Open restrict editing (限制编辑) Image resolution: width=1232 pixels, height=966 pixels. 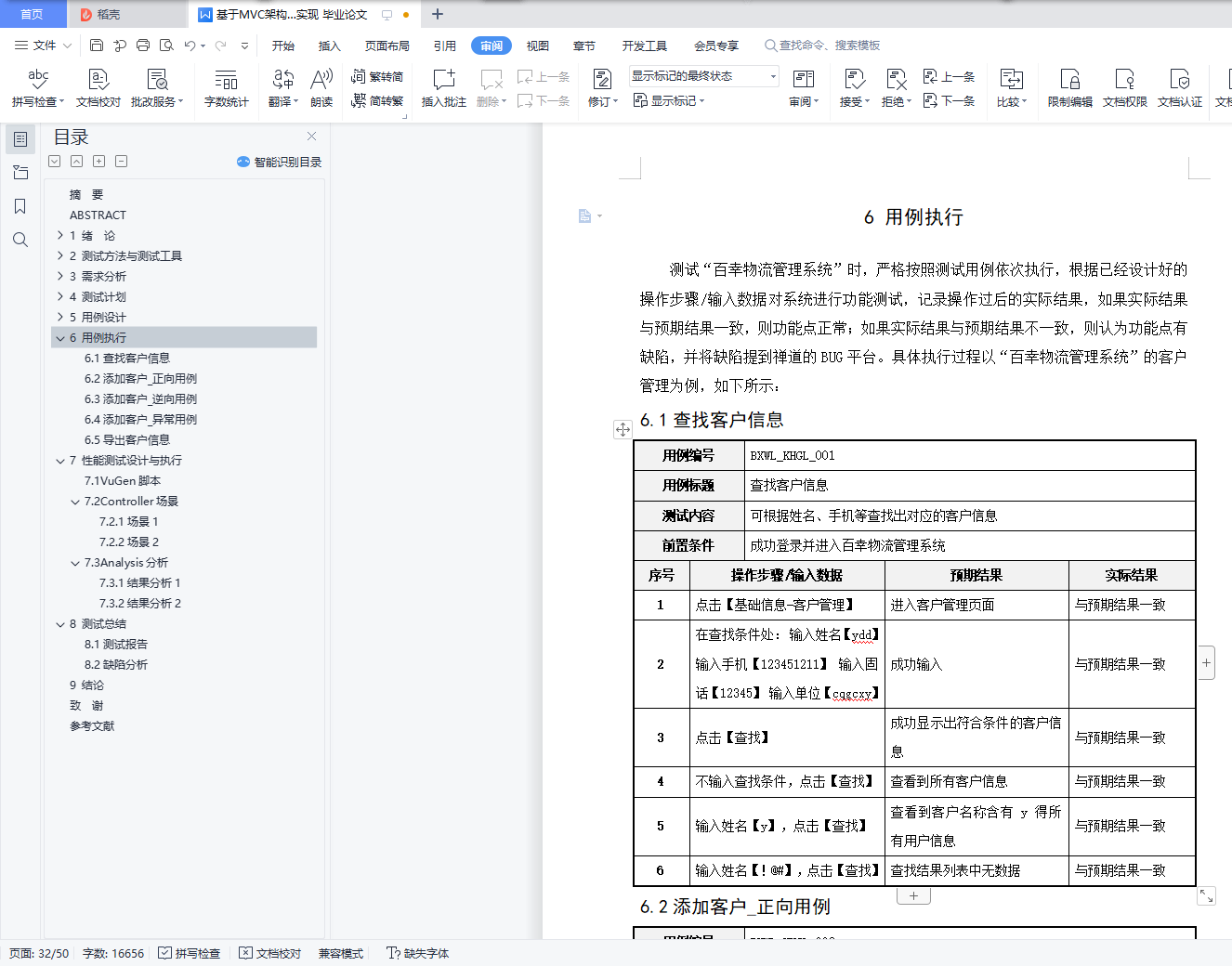point(1070,88)
